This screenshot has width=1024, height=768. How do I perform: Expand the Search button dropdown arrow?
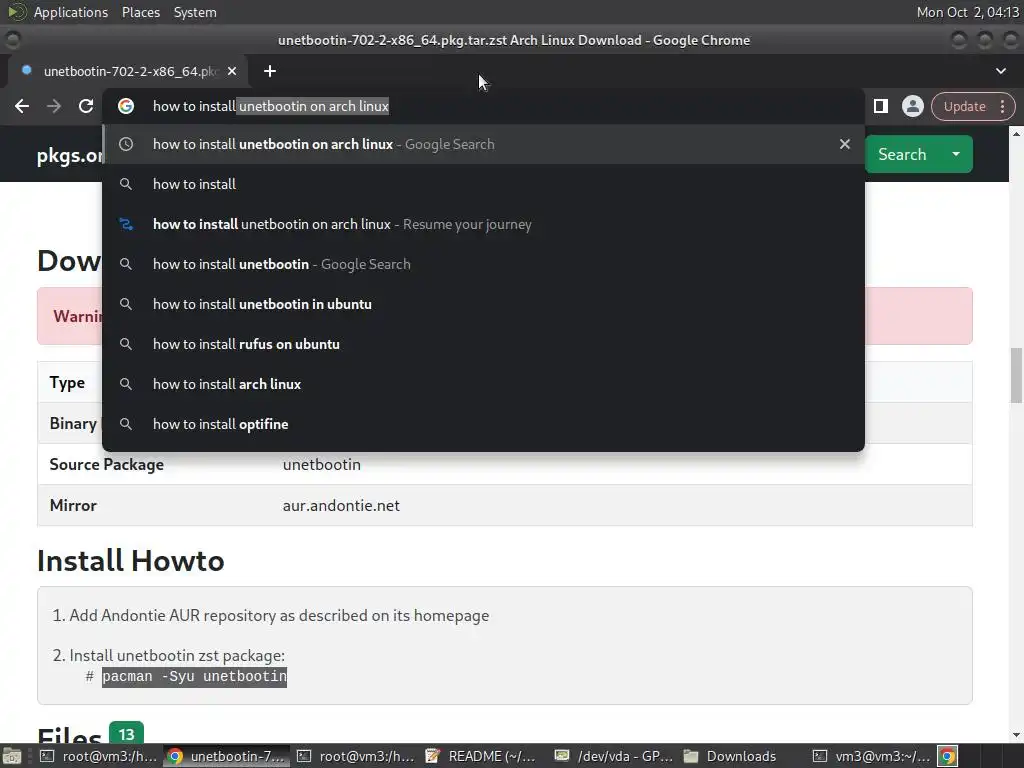[x=956, y=154]
